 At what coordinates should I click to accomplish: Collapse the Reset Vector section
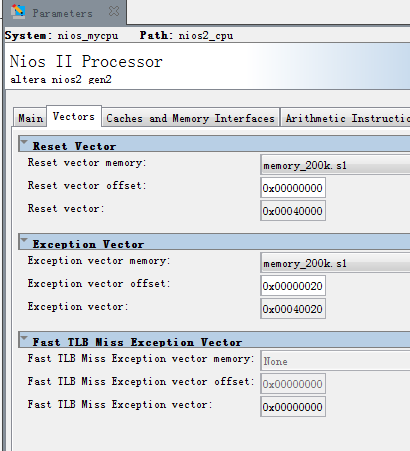(x=24, y=142)
